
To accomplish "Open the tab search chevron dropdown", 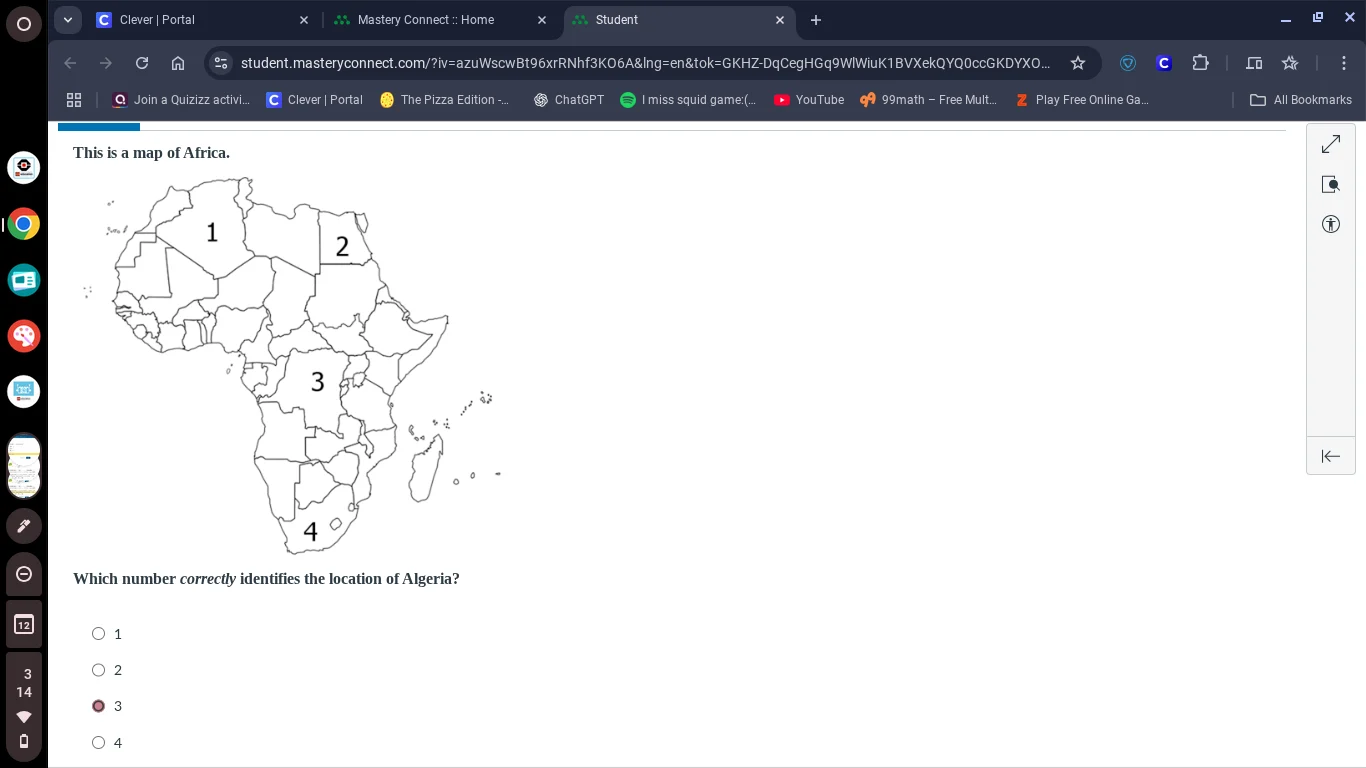I will tap(68, 19).
